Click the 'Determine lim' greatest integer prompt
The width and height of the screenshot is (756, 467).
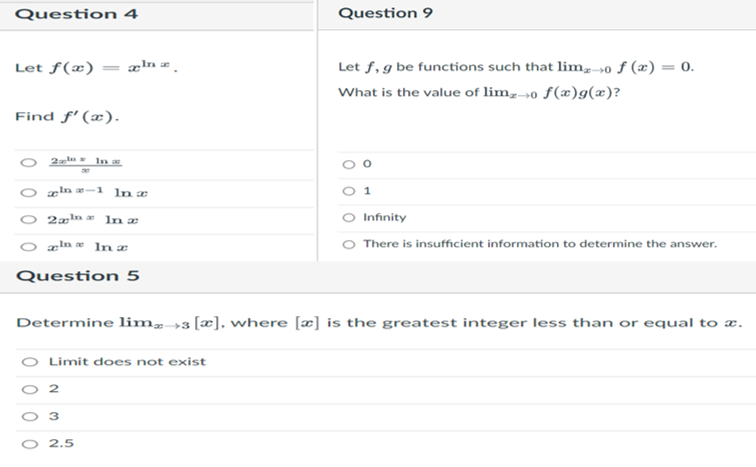point(380,323)
